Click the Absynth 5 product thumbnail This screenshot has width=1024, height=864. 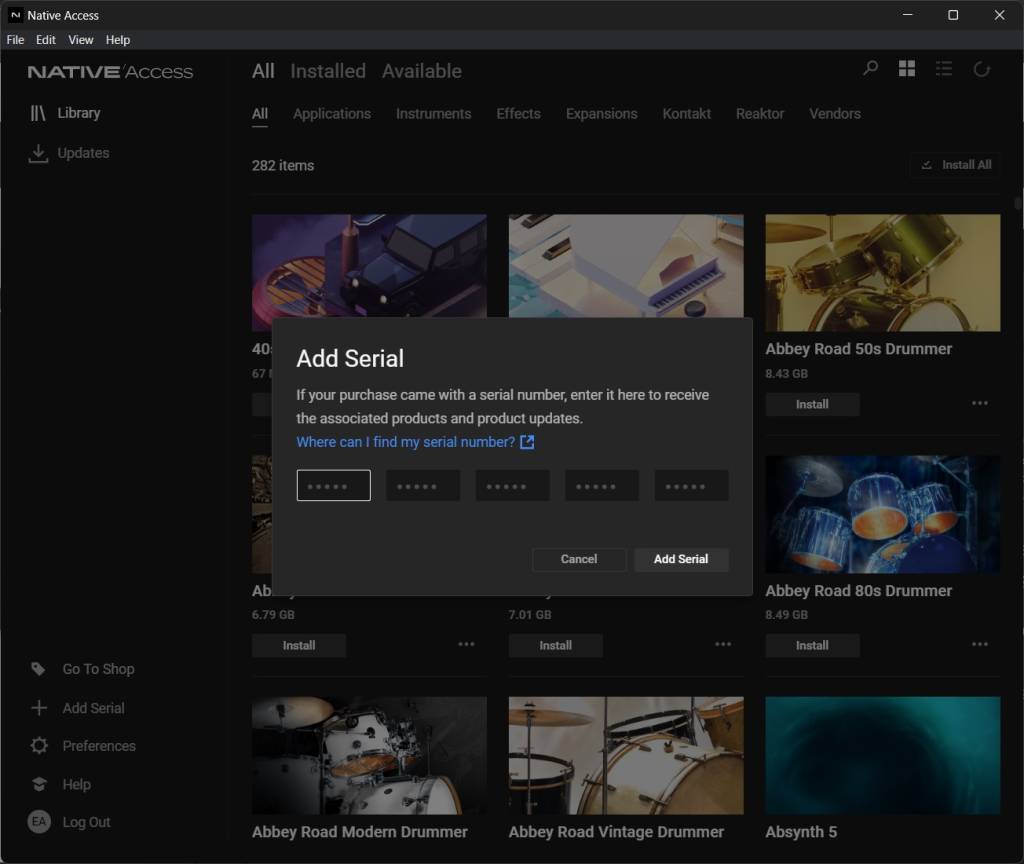(x=882, y=755)
